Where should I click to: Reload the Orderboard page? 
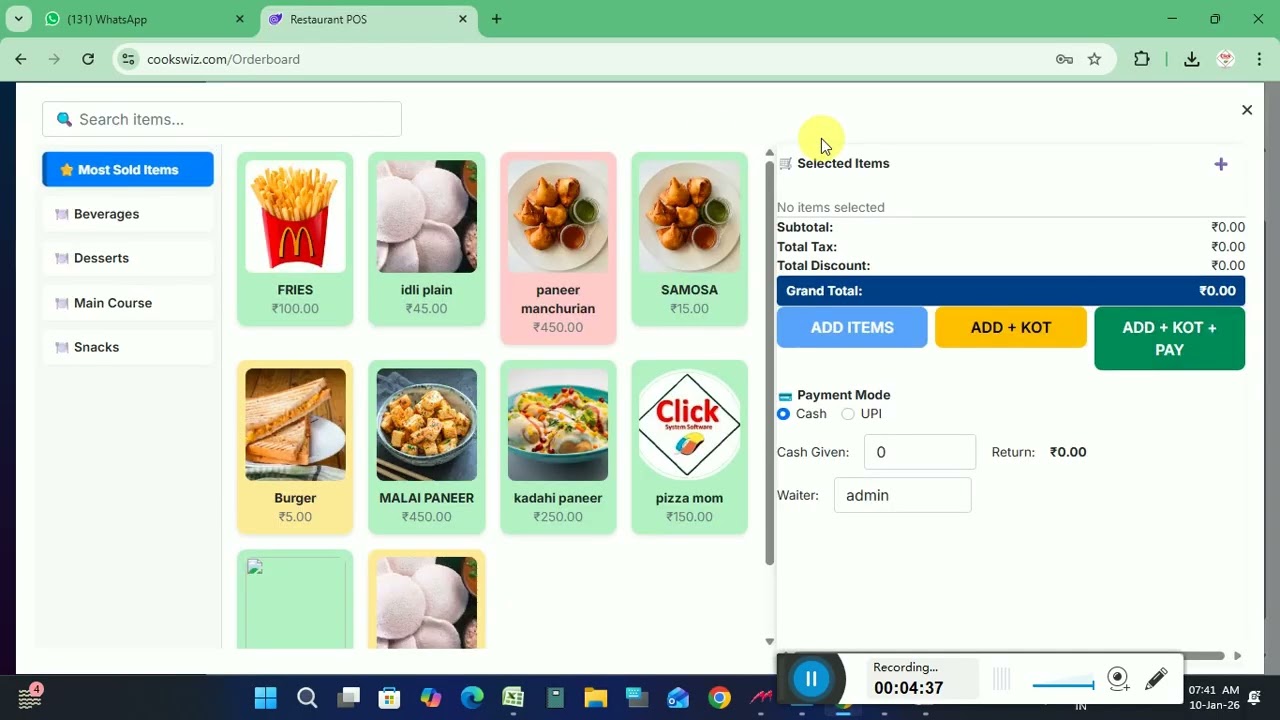click(88, 59)
